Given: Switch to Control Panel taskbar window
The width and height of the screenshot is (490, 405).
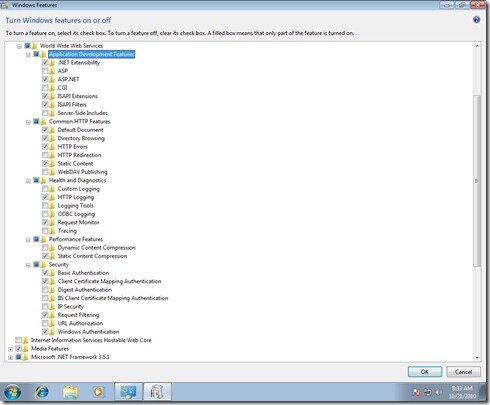Looking at the screenshot, I should point(128,392).
